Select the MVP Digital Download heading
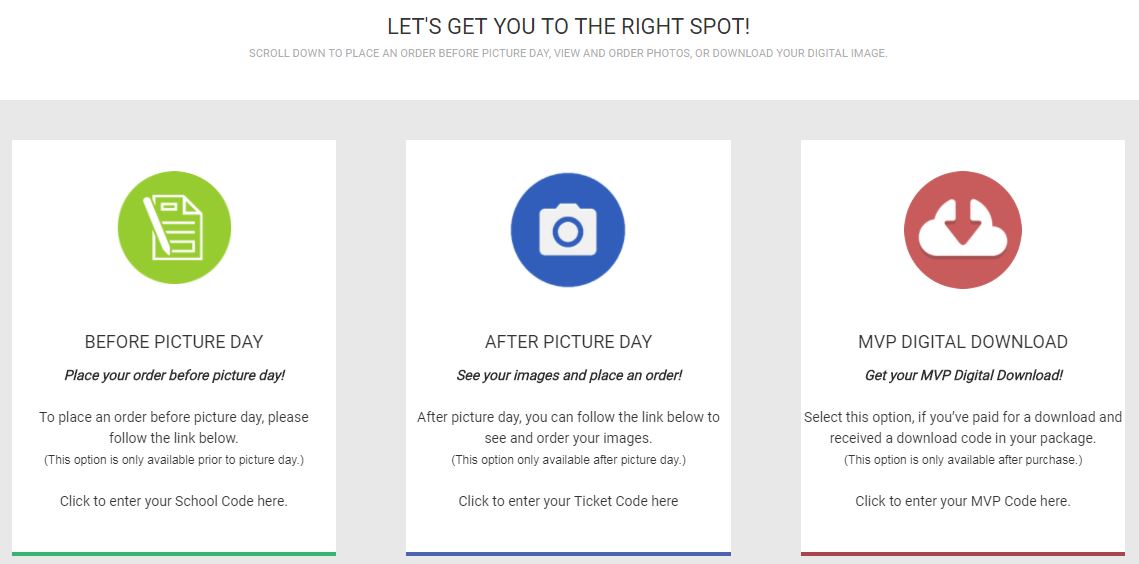1139x564 pixels. tap(962, 342)
